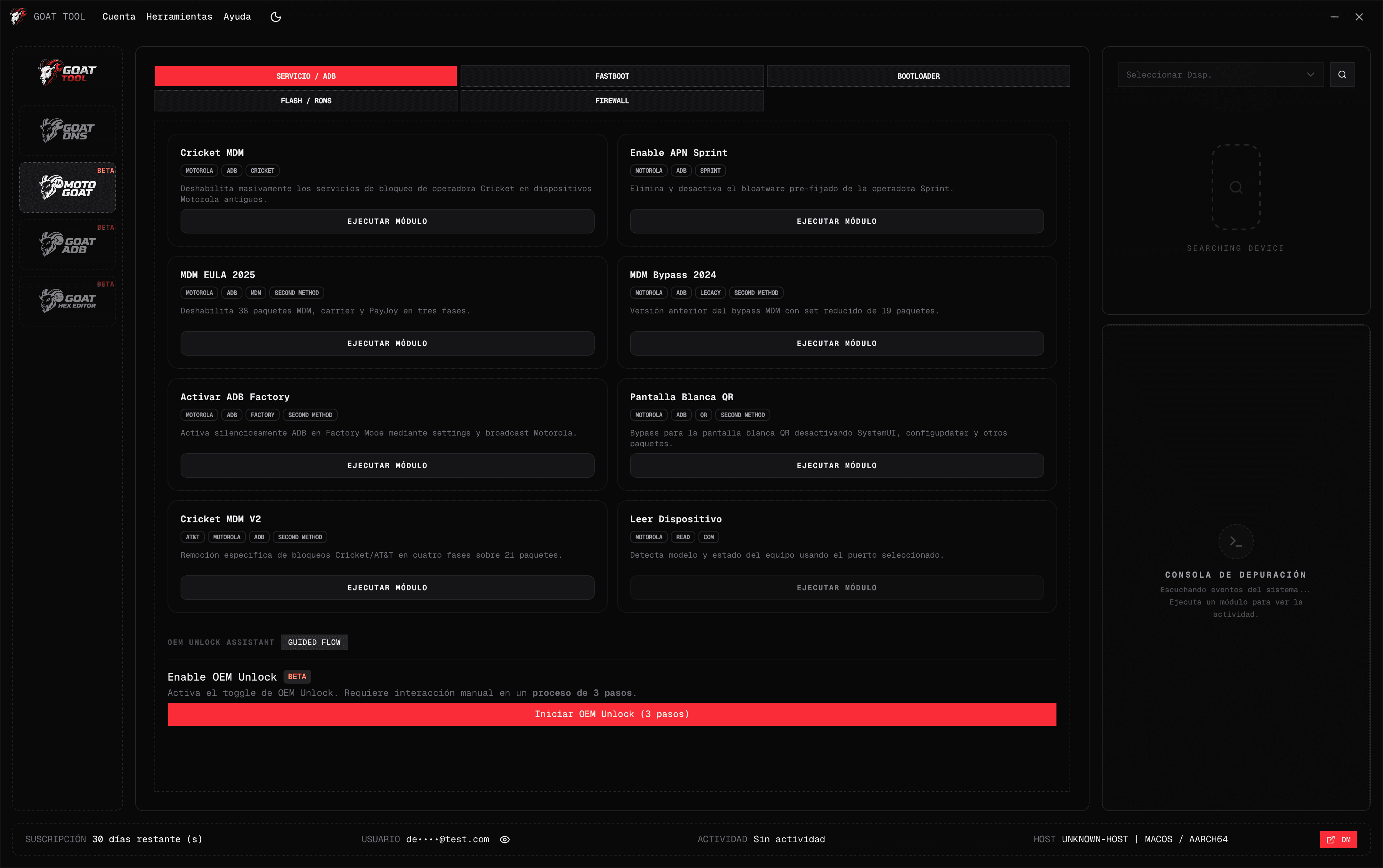Run the Activar ADB Factory module
Screen dimensions: 1383x868
(x=387, y=465)
